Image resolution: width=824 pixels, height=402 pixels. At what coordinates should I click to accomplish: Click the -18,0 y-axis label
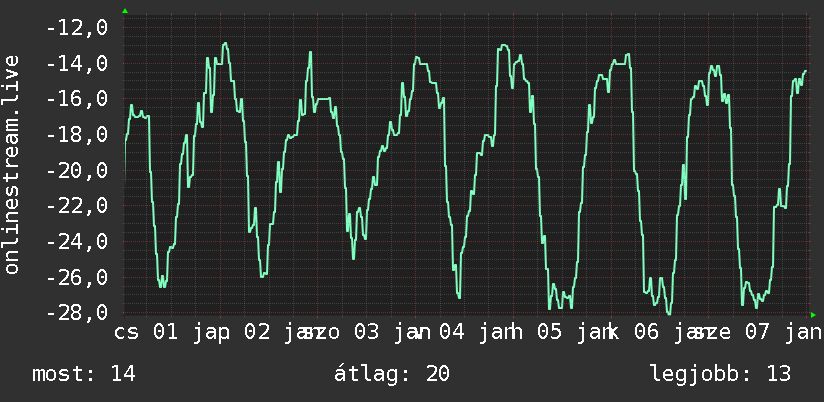click(77, 135)
